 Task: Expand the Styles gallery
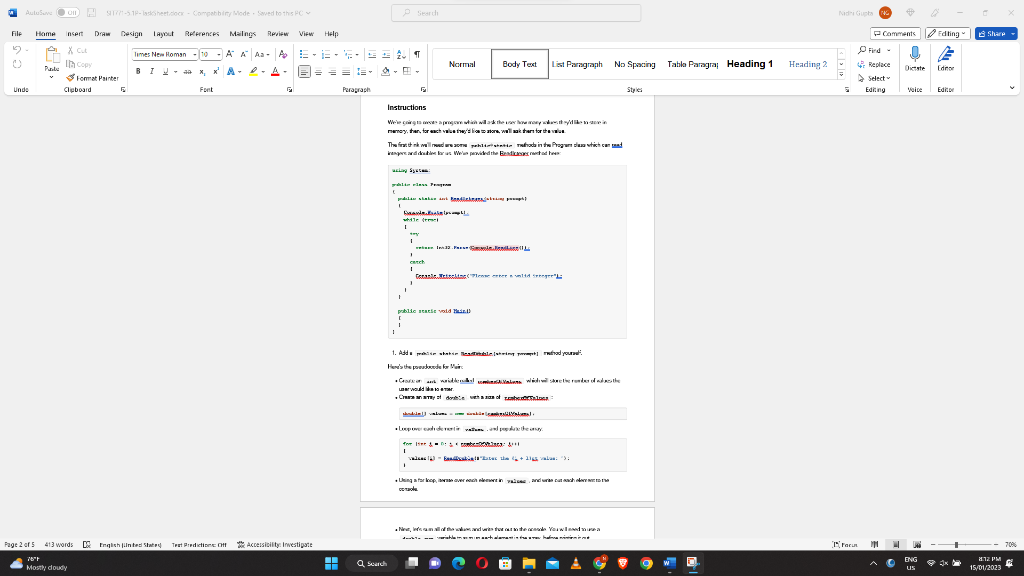click(841, 74)
